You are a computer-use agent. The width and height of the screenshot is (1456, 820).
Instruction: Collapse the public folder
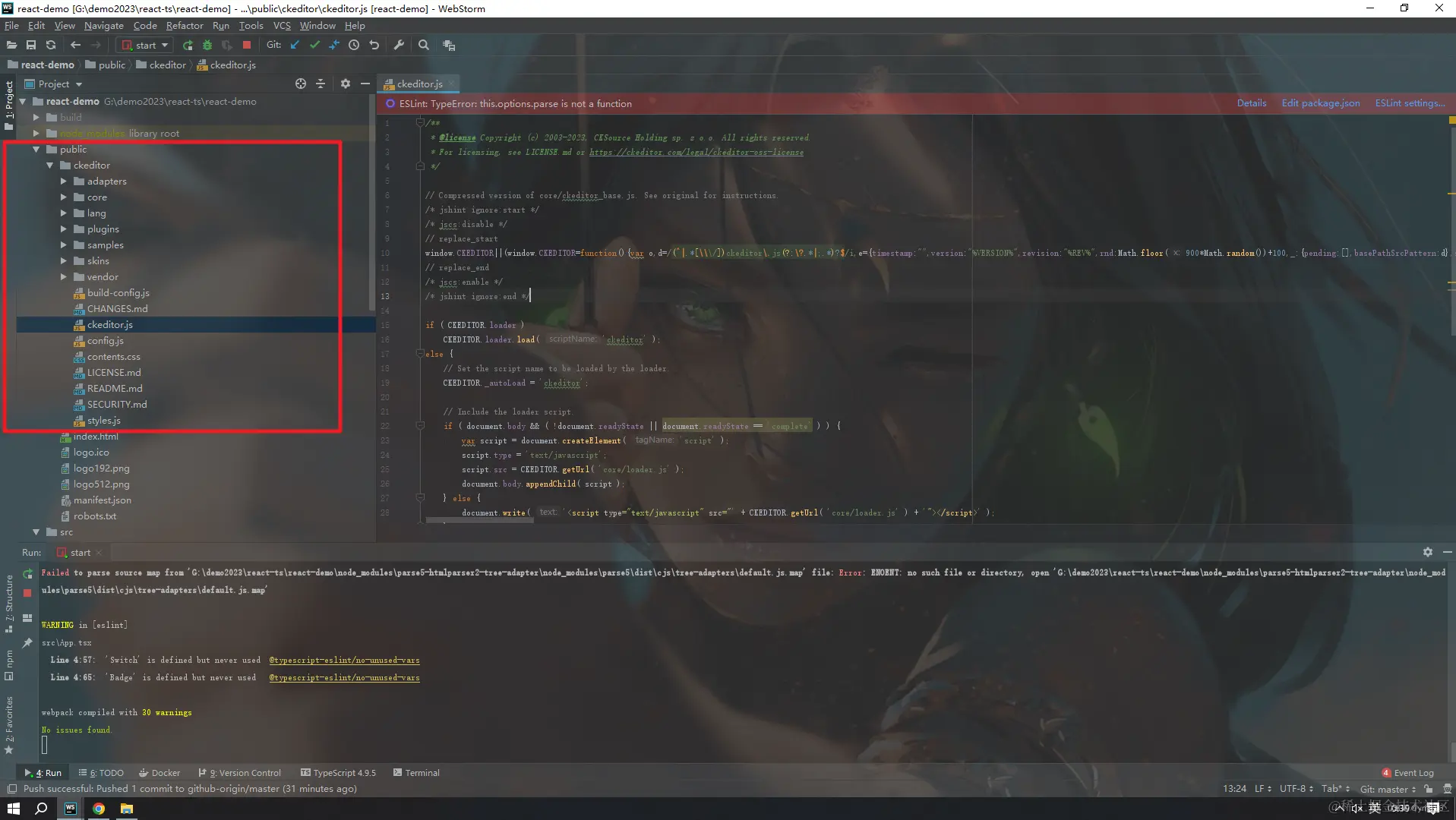point(36,150)
